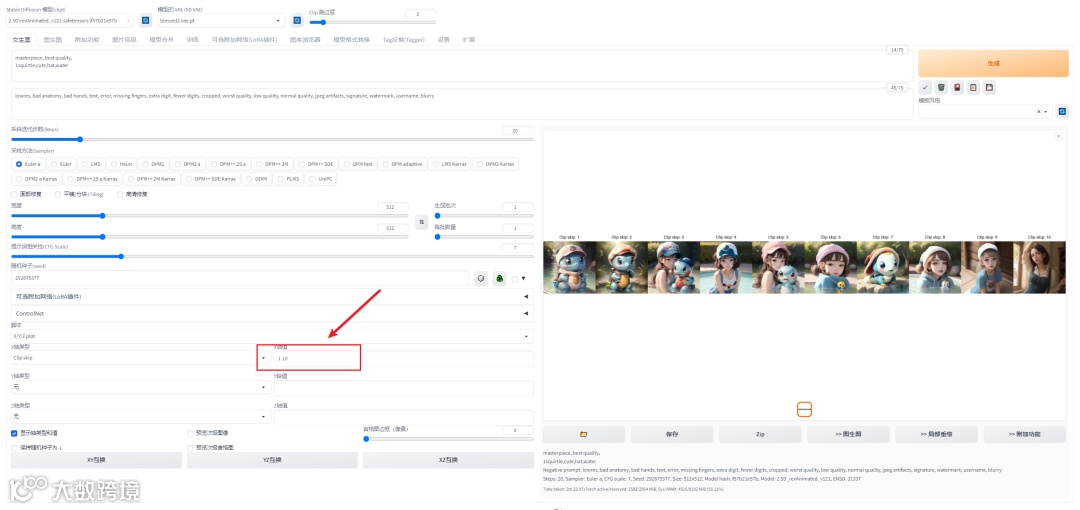Click the YZ互换 swap button
Screen dimensions: 1080x510
[x=272, y=460]
